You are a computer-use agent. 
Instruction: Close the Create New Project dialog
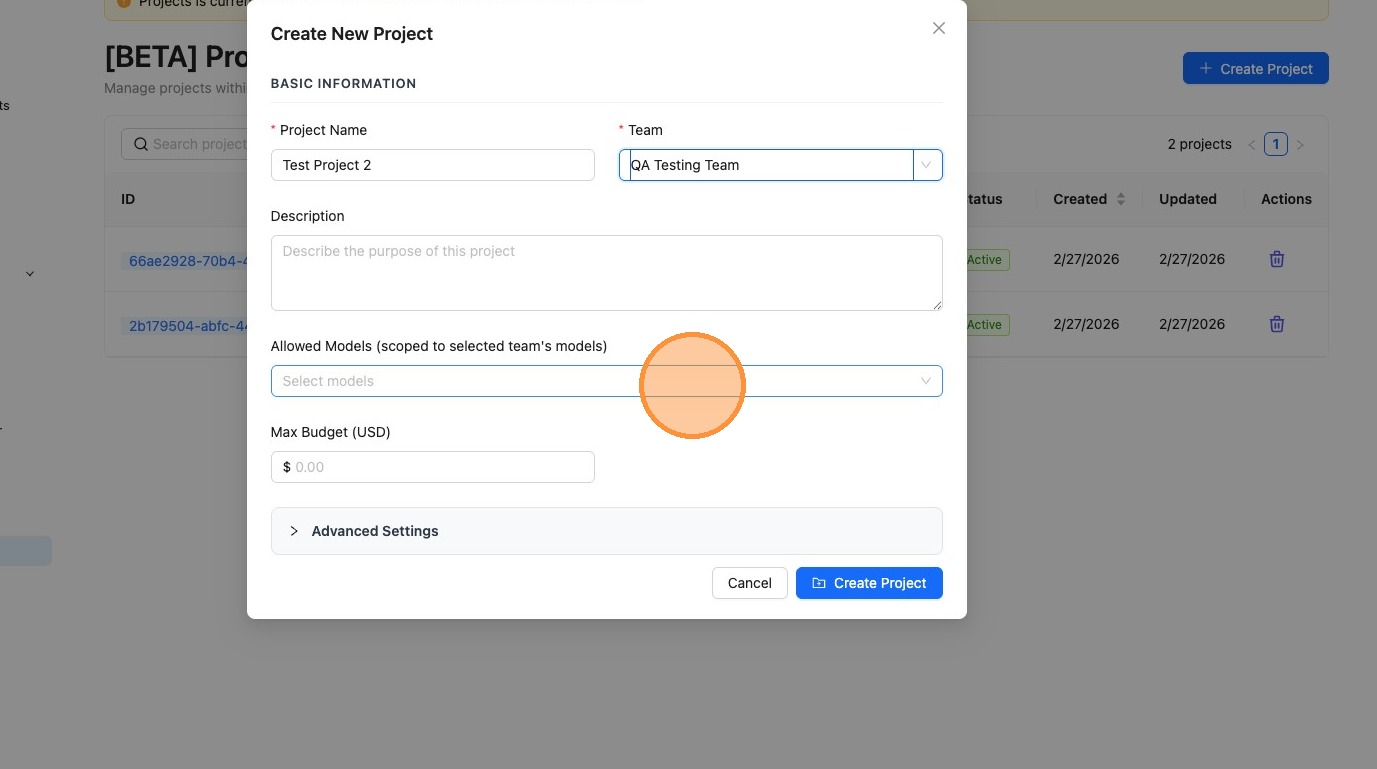[938, 28]
